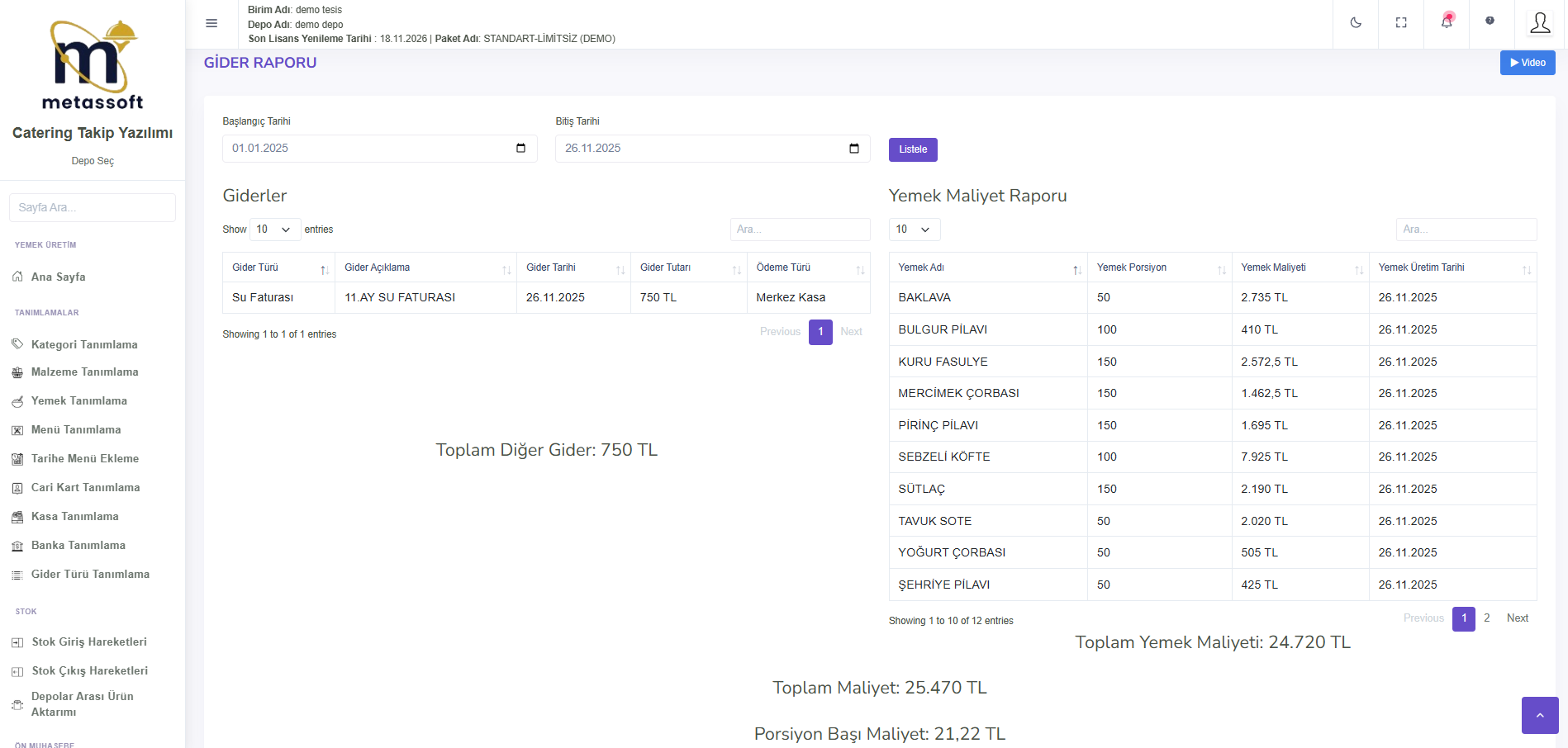Toggle fullscreen mode icon
1568x748 pixels.
point(1401,23)
